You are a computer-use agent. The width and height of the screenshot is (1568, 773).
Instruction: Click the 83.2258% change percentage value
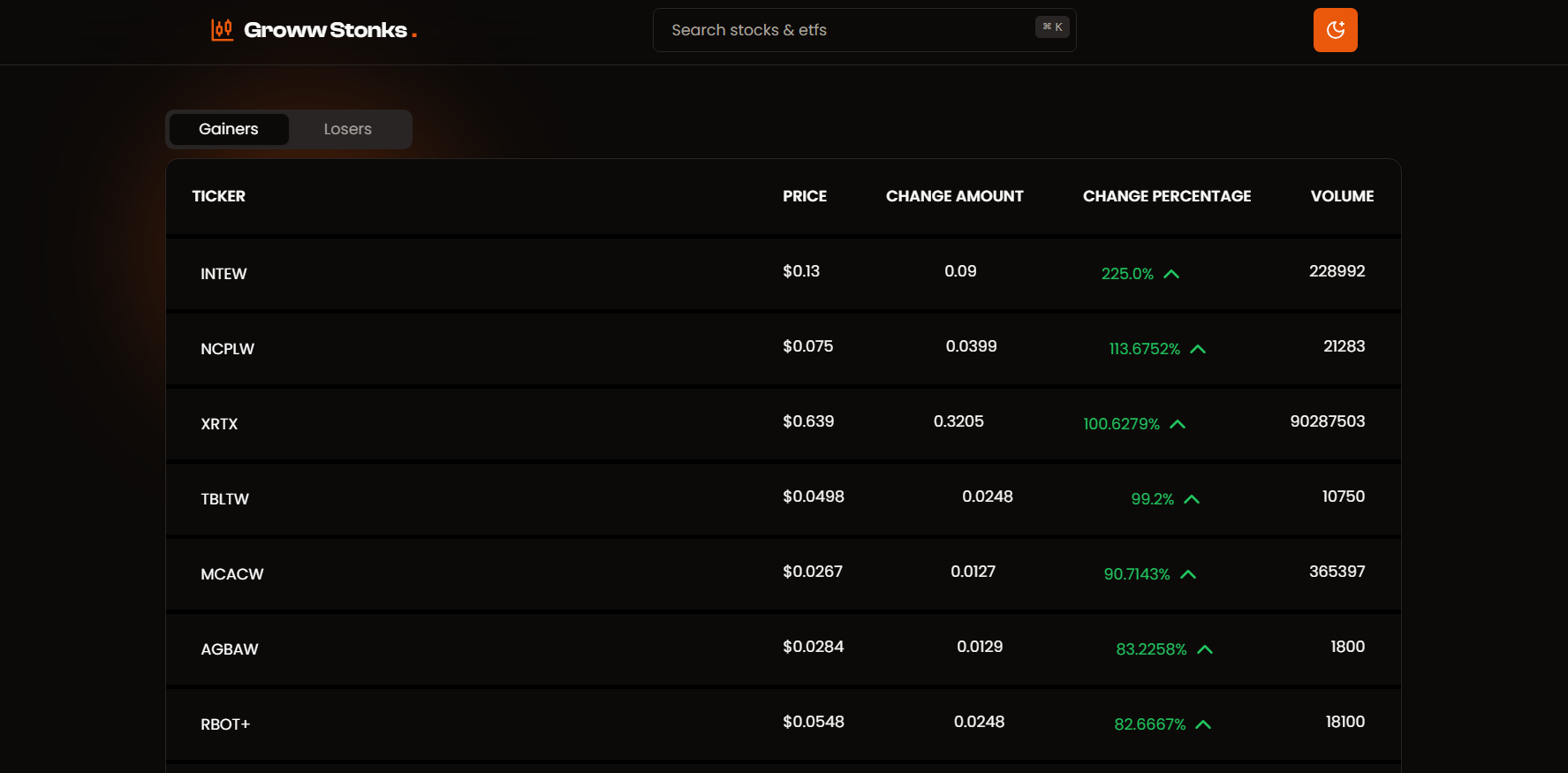click(1152, 649)
